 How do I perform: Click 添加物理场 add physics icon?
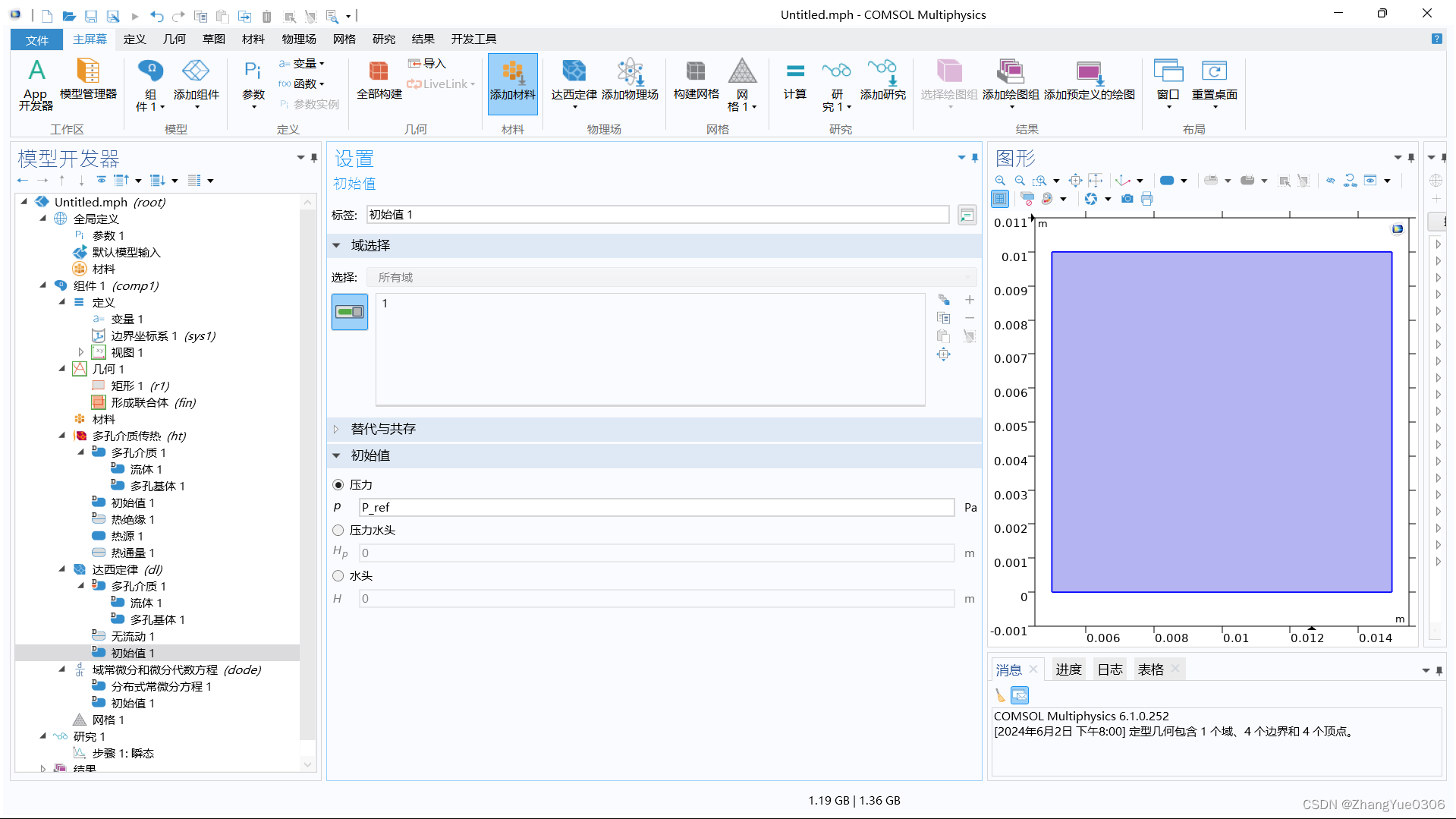[x=630, y=80]
